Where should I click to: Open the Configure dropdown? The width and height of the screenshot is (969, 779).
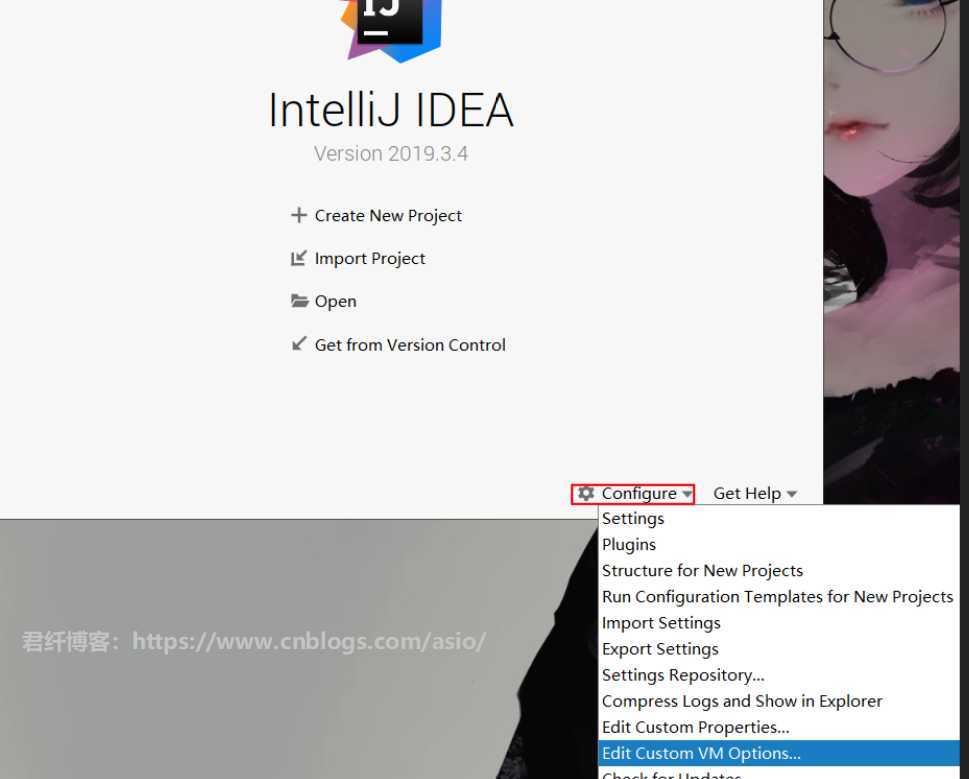633,494
